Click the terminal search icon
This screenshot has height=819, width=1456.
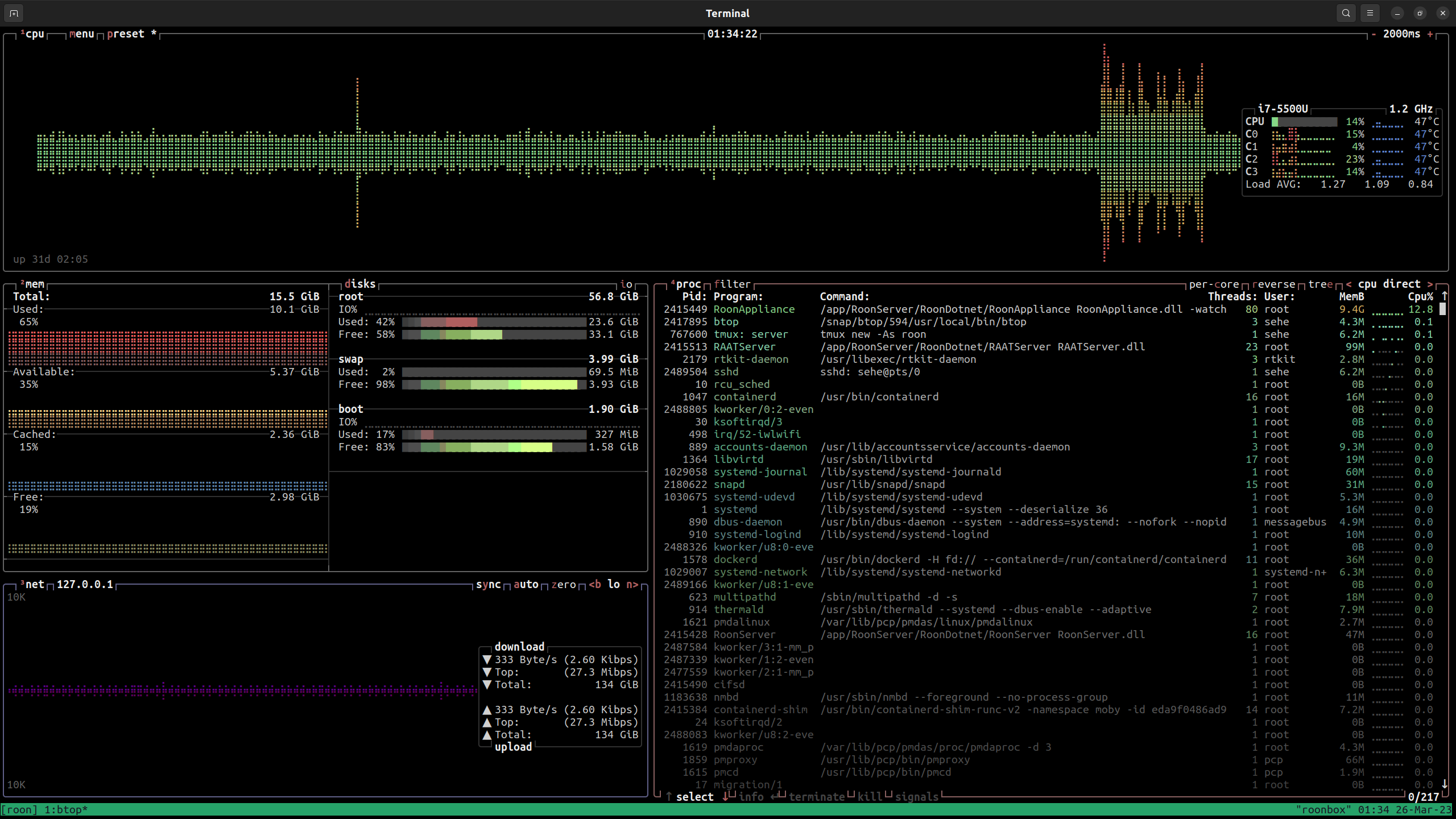1346,13
